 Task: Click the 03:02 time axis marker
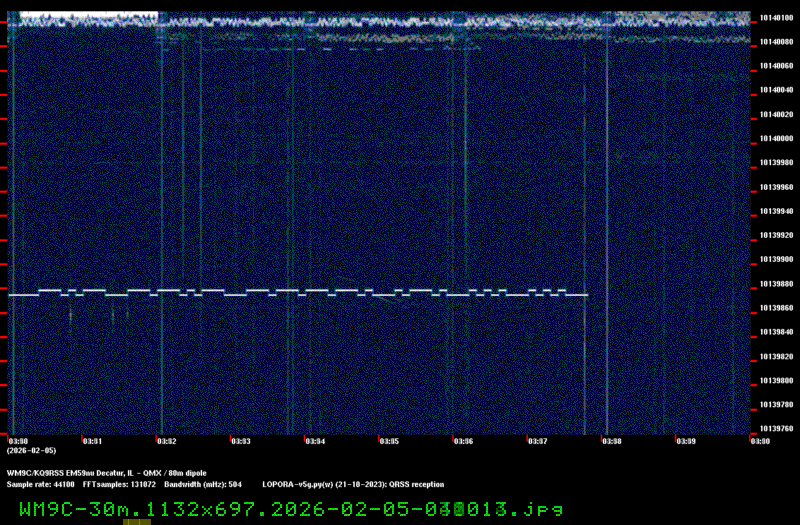point(166,440)
